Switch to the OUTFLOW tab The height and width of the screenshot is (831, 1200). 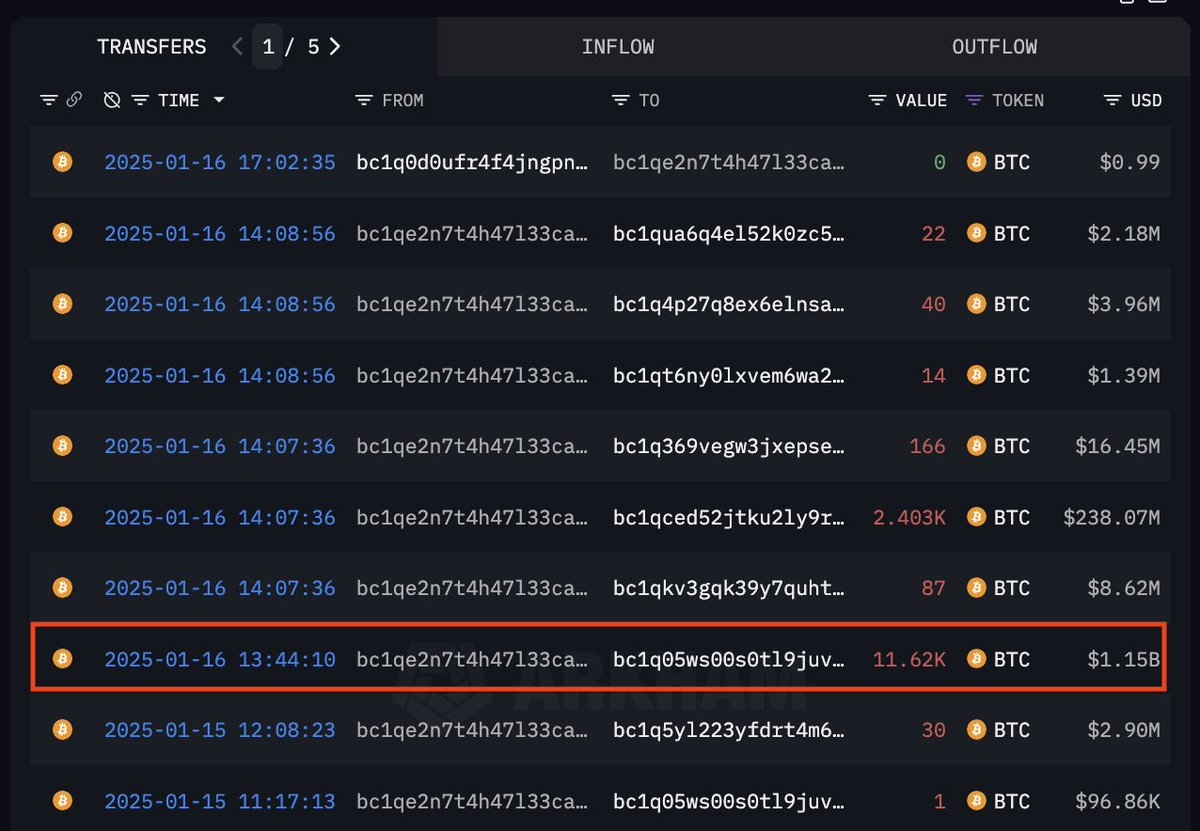tap(994, 47)
